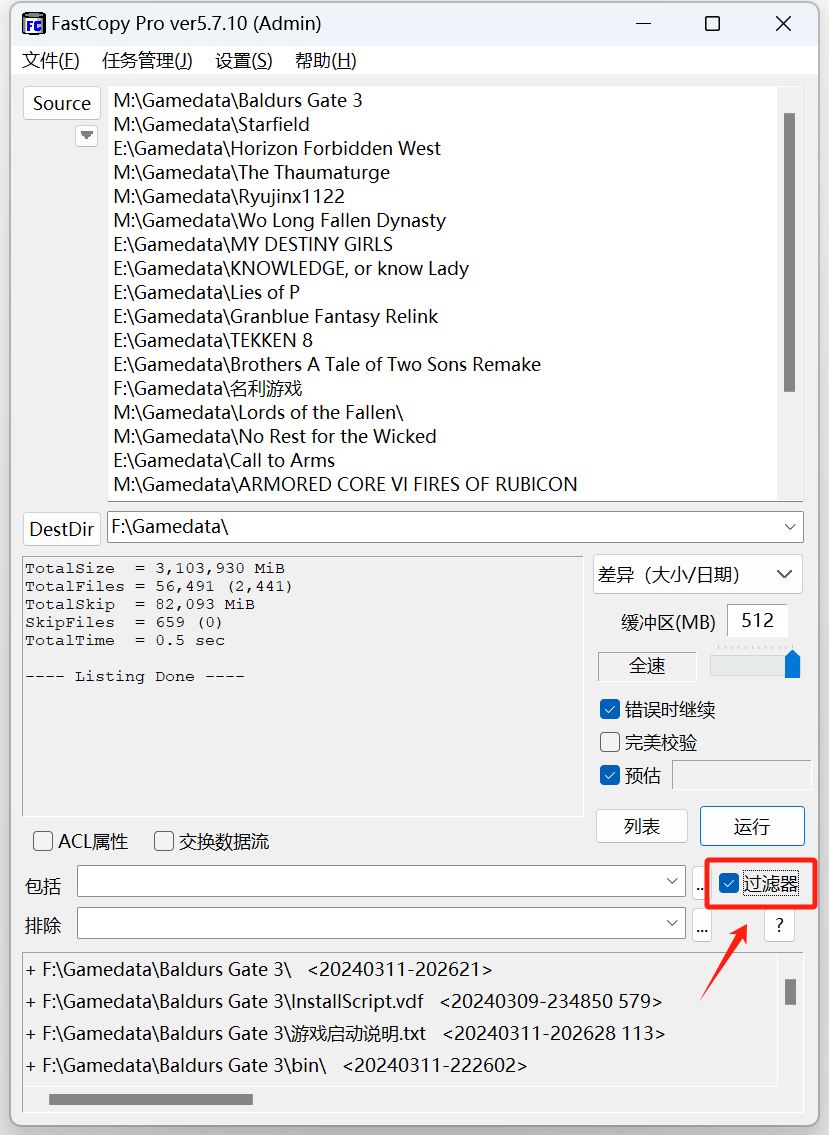This screenshot has width=829, height=1135.
Task: Select source line KNOWLEDGE, or know Lady
Action: point(291,269)
